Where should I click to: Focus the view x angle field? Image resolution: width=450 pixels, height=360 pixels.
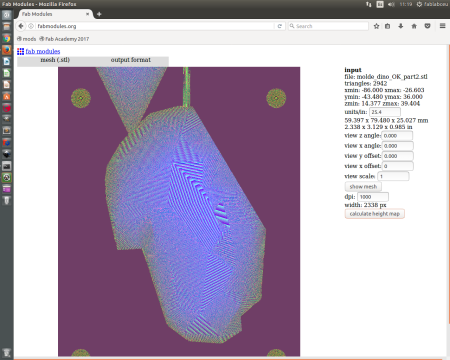398,146
